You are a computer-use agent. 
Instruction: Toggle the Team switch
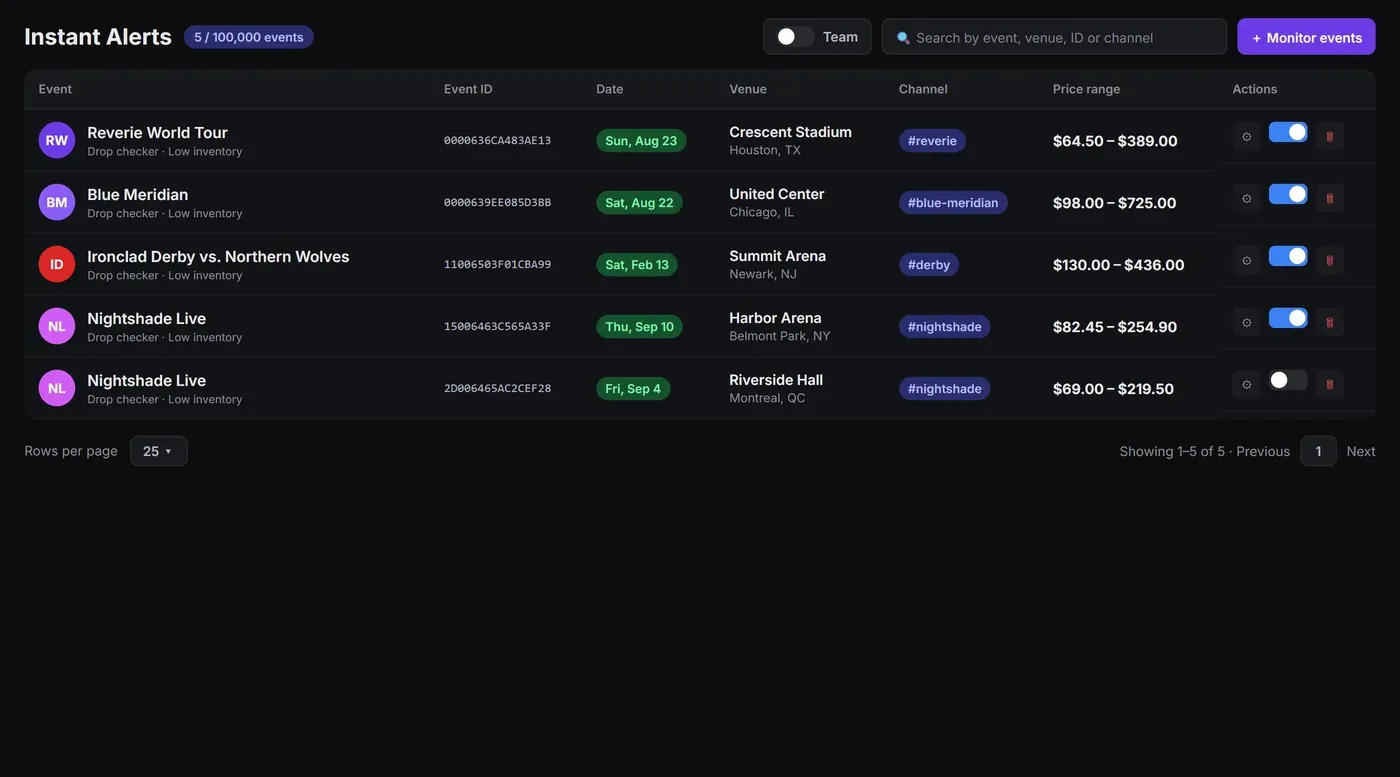[x=795, y=37]
